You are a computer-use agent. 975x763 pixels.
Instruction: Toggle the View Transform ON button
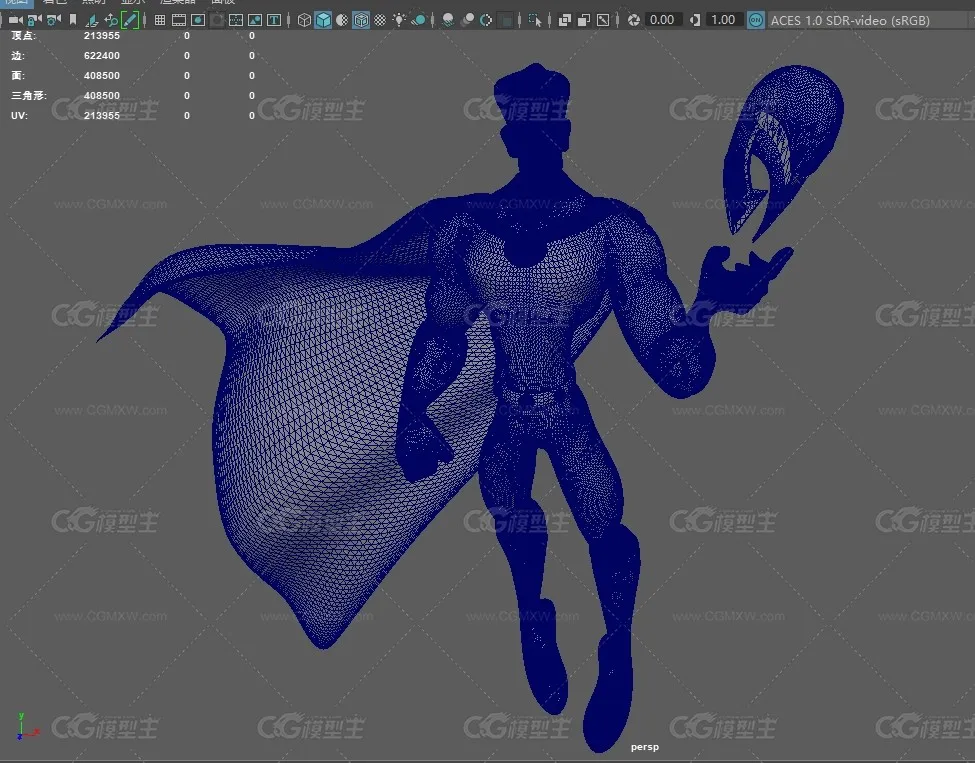756,20
